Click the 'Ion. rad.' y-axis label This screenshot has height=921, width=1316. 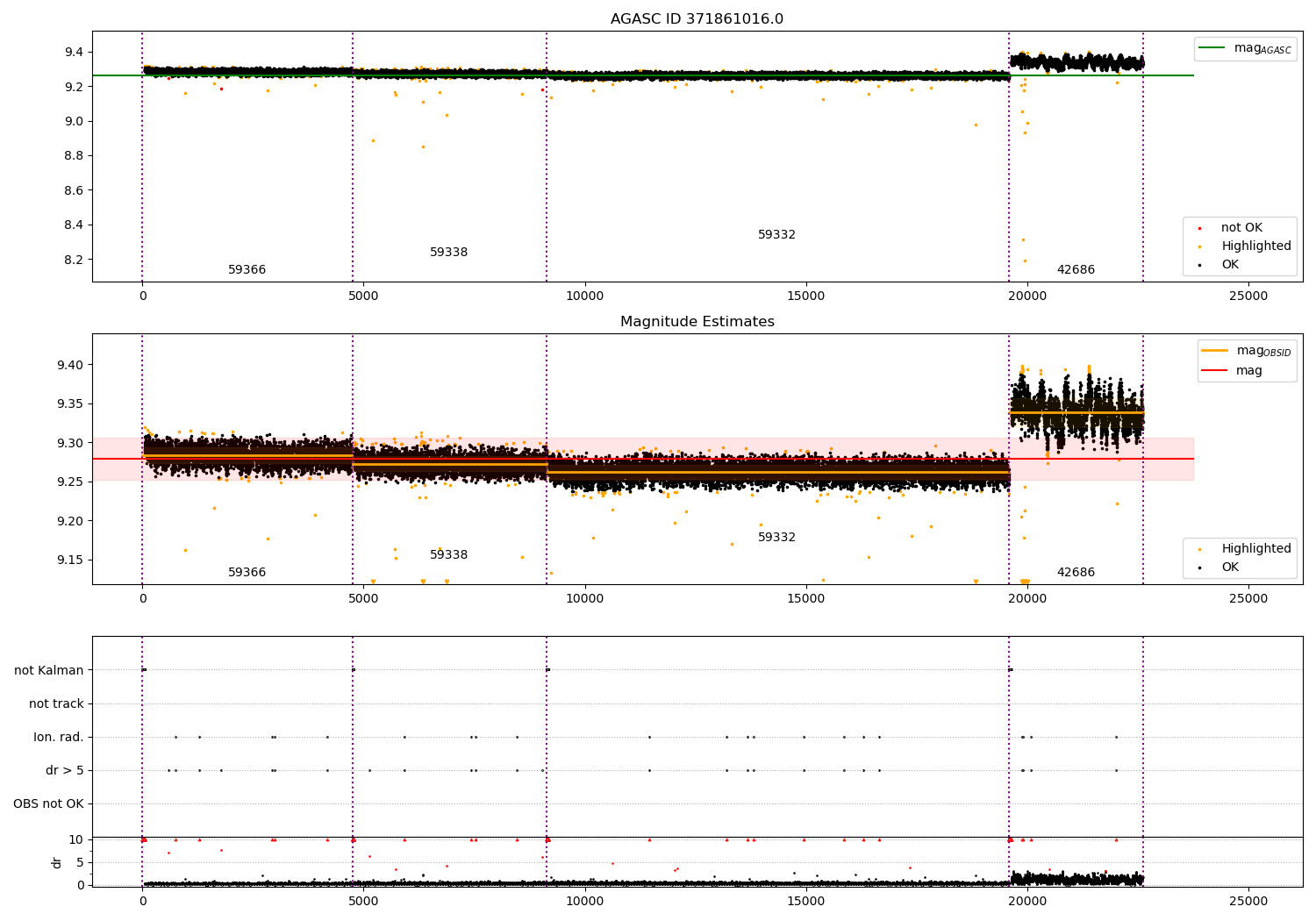[x=59, y=738]
